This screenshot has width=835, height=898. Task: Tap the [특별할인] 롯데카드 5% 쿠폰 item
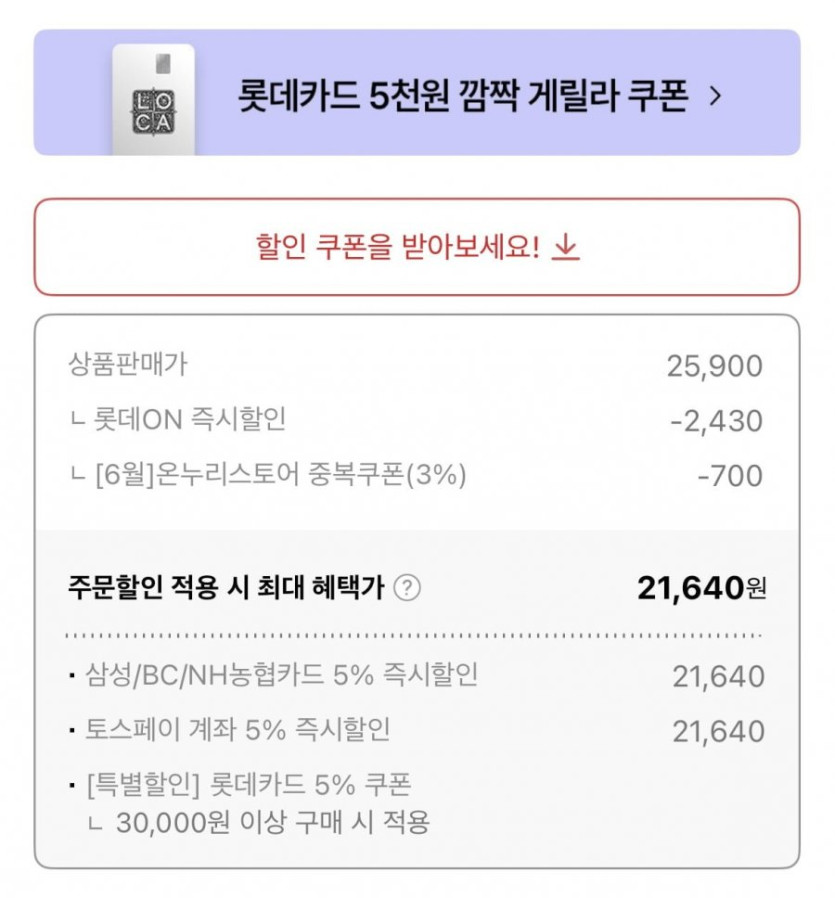pyautogui.click(x=249, y=785)
